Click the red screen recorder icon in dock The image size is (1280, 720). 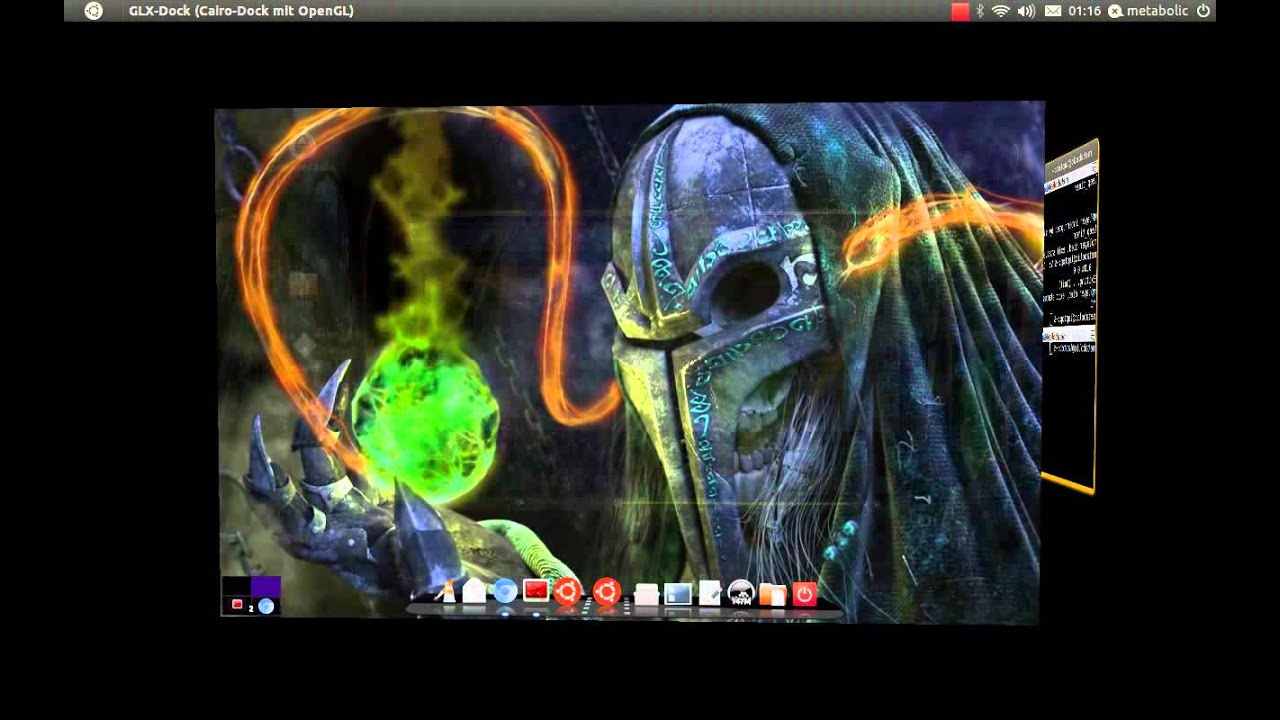click(536, 591)
